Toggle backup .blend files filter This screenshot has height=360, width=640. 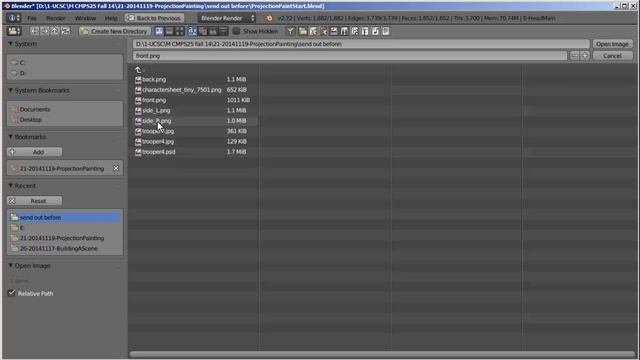coord(324,31)
